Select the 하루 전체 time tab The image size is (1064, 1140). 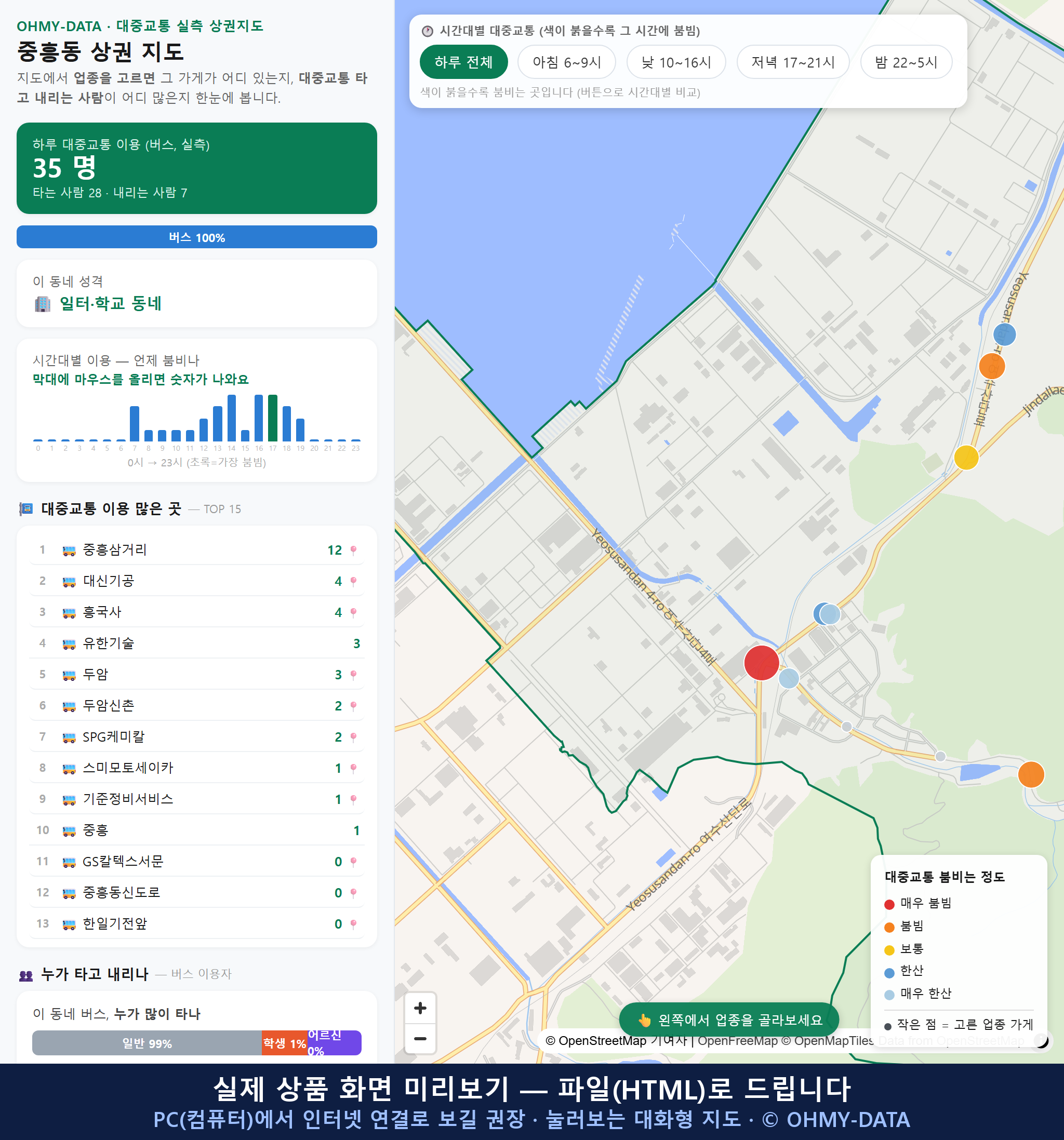pos(463,62)
